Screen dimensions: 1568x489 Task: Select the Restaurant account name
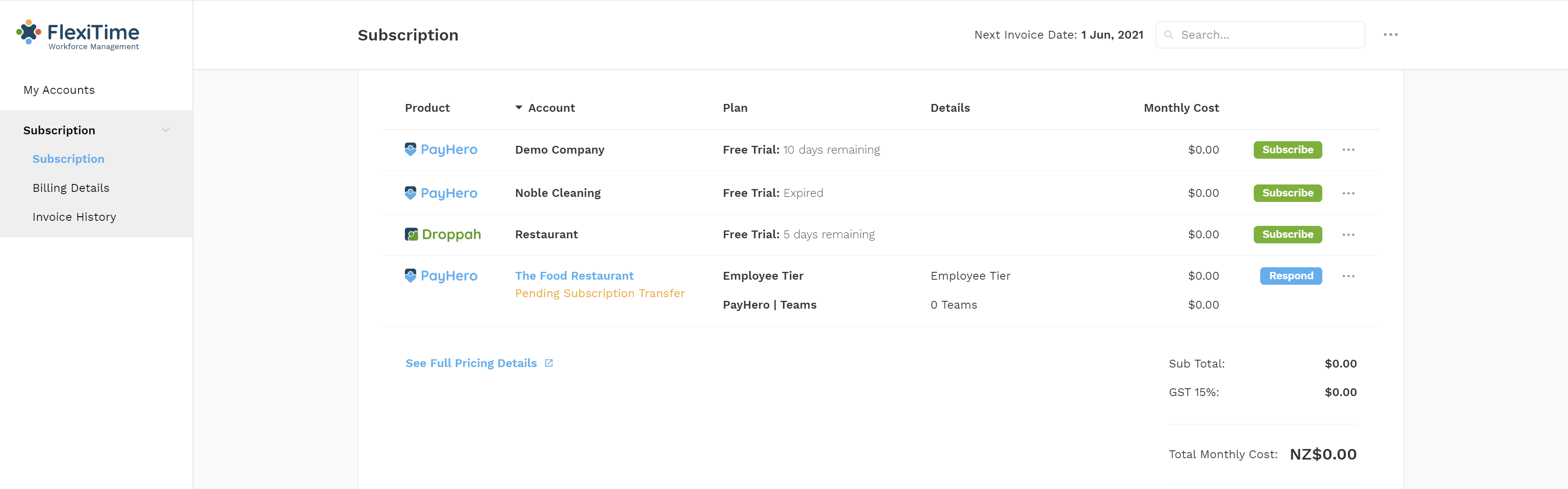click(546, 235)
